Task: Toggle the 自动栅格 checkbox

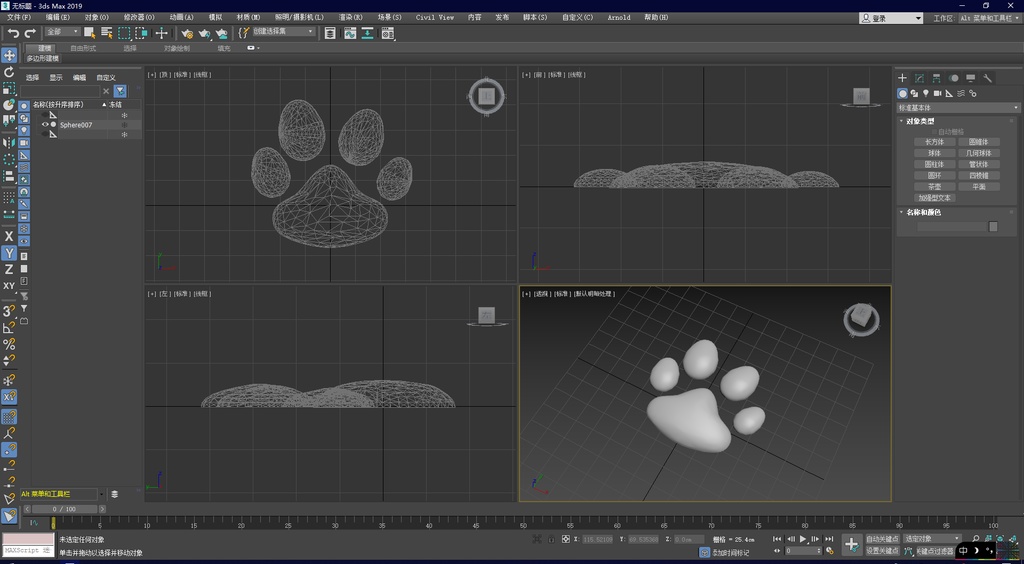Action: [935, 131]
